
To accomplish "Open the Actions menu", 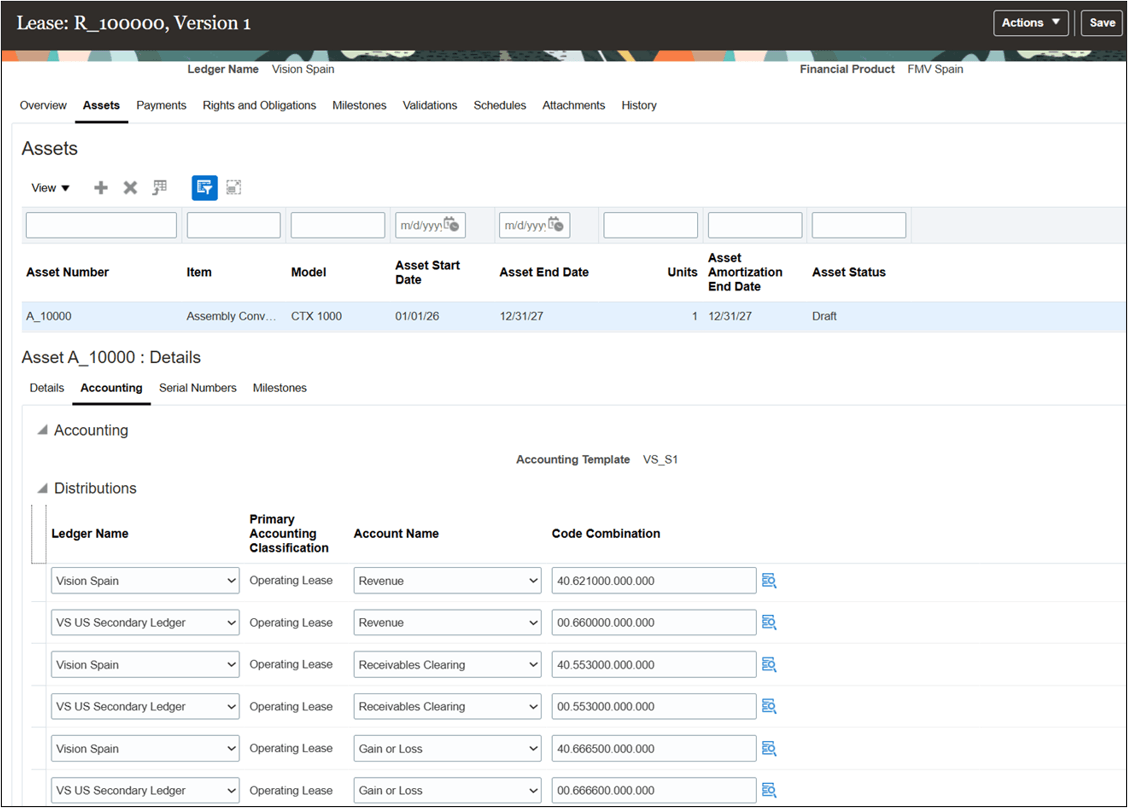I will pos(1029,22).
